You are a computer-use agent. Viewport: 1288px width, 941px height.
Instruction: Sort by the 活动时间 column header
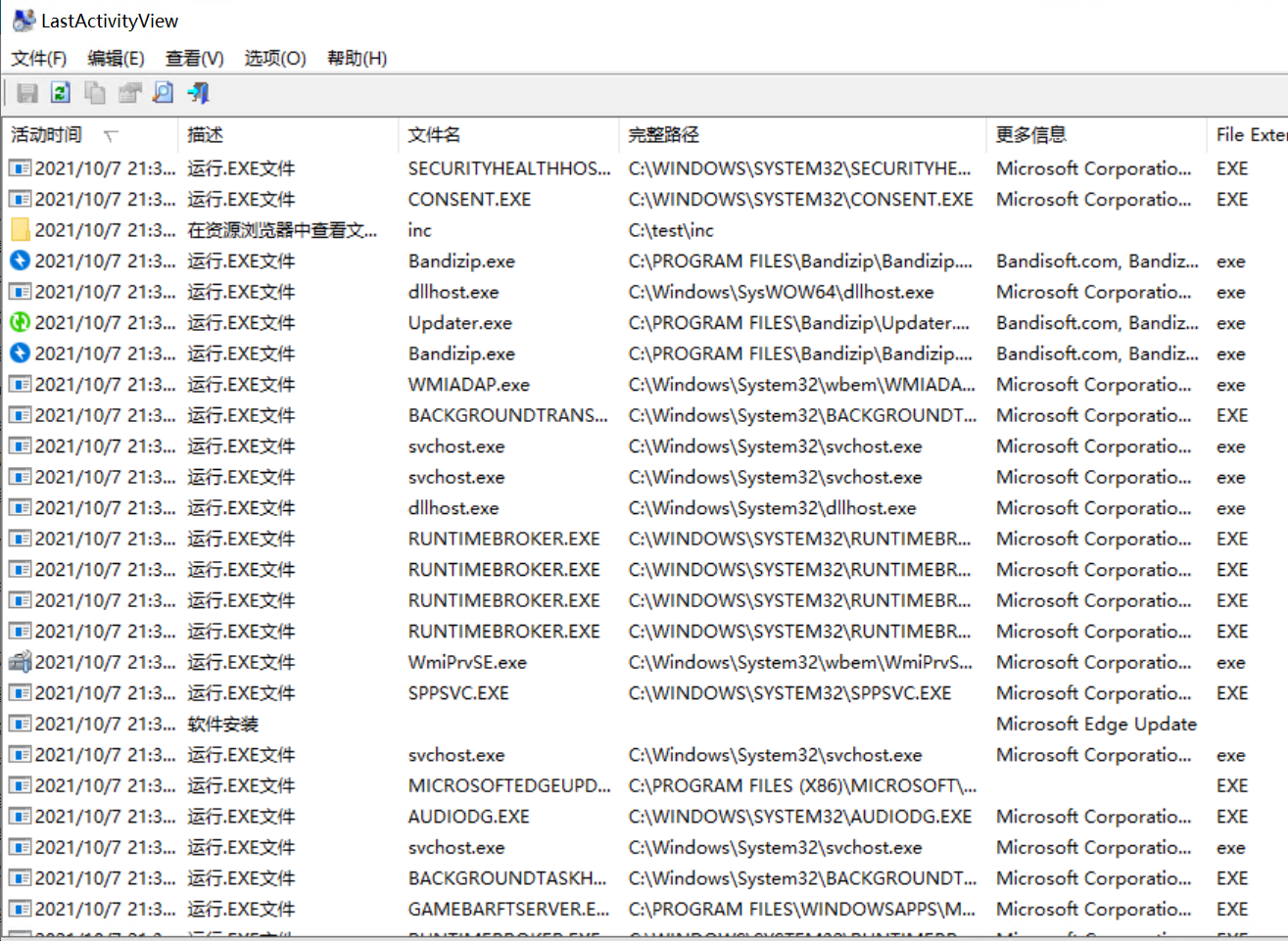pos(90,135)
